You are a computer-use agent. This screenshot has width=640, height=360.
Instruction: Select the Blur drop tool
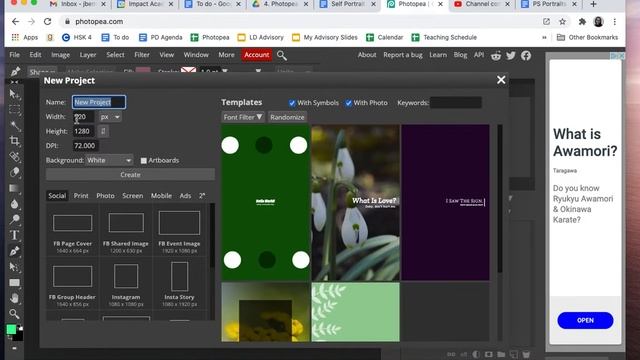[14, 204]
